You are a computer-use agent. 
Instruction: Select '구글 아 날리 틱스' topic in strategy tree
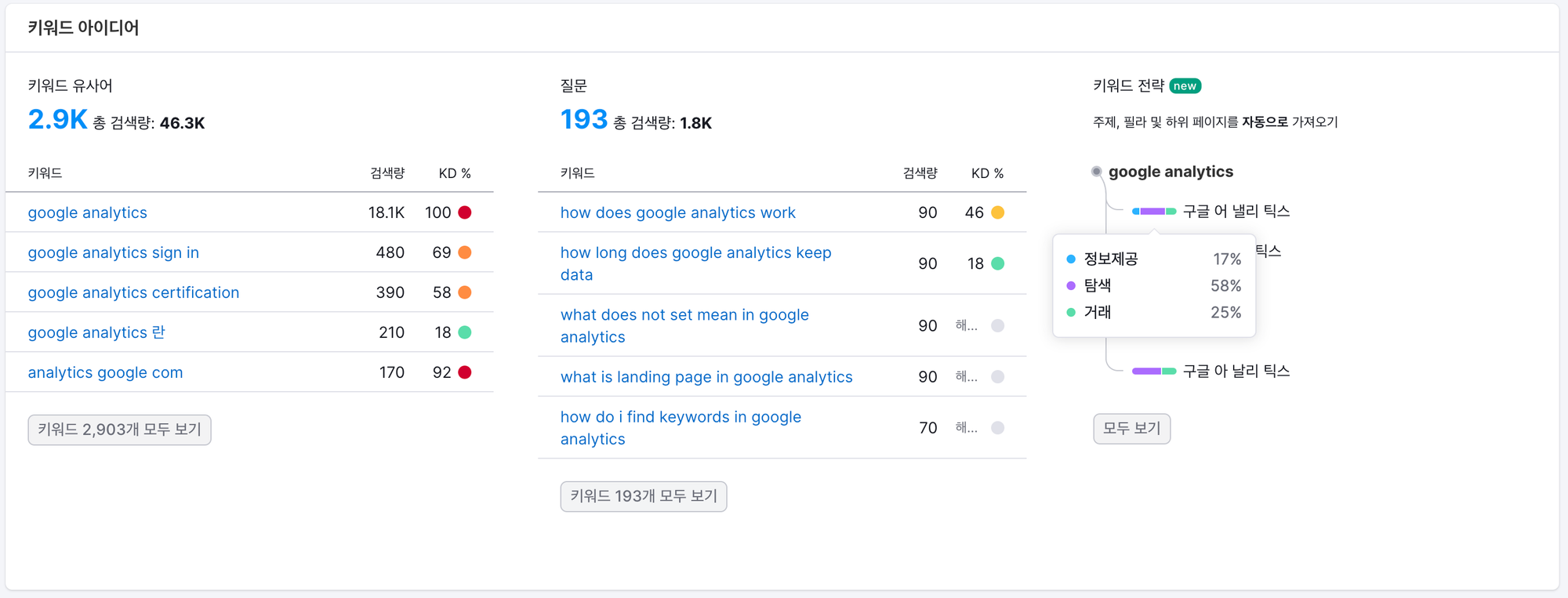pos(1236,371)
